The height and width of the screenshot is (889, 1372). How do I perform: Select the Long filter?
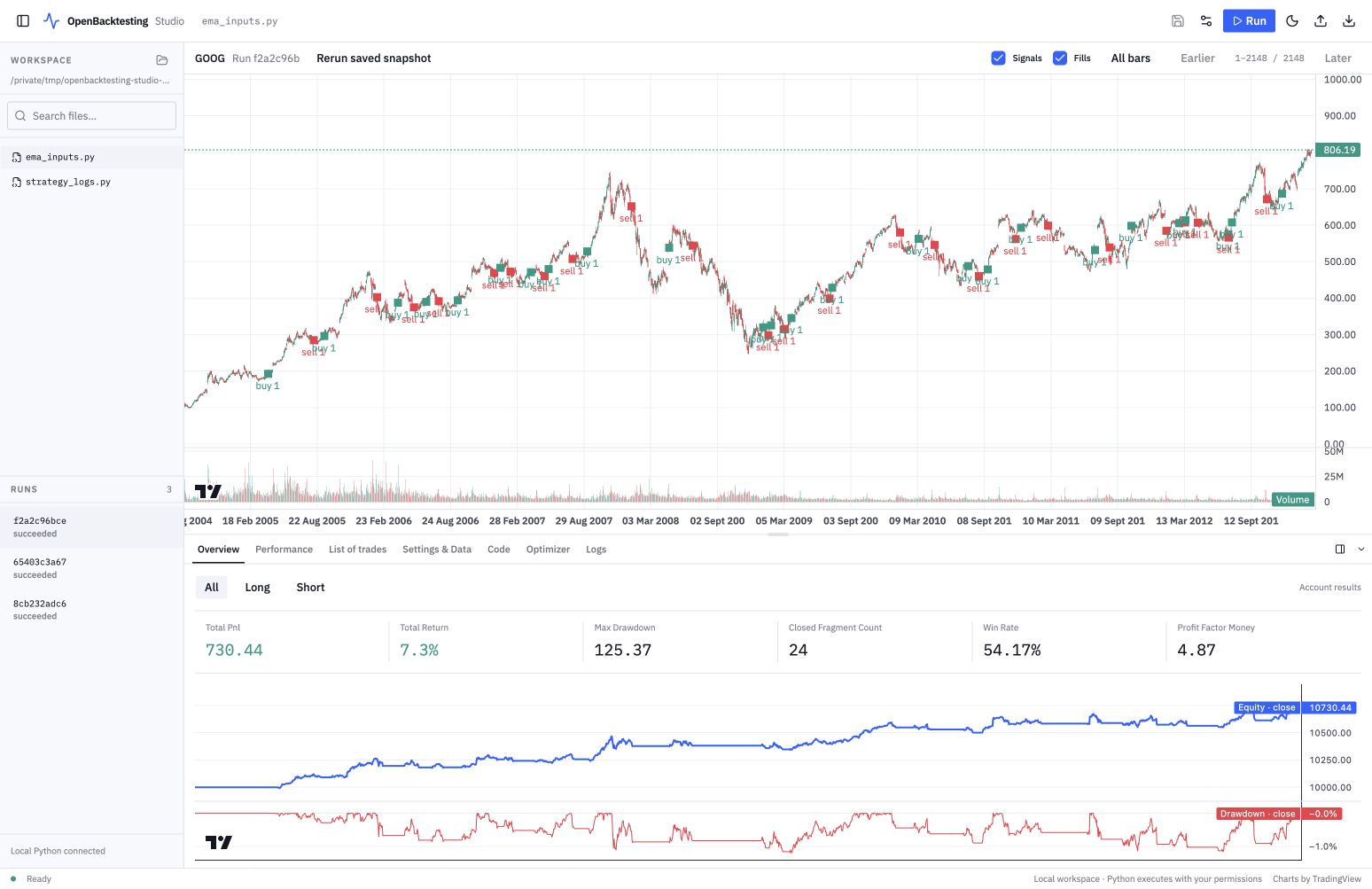tap(257, 588)
